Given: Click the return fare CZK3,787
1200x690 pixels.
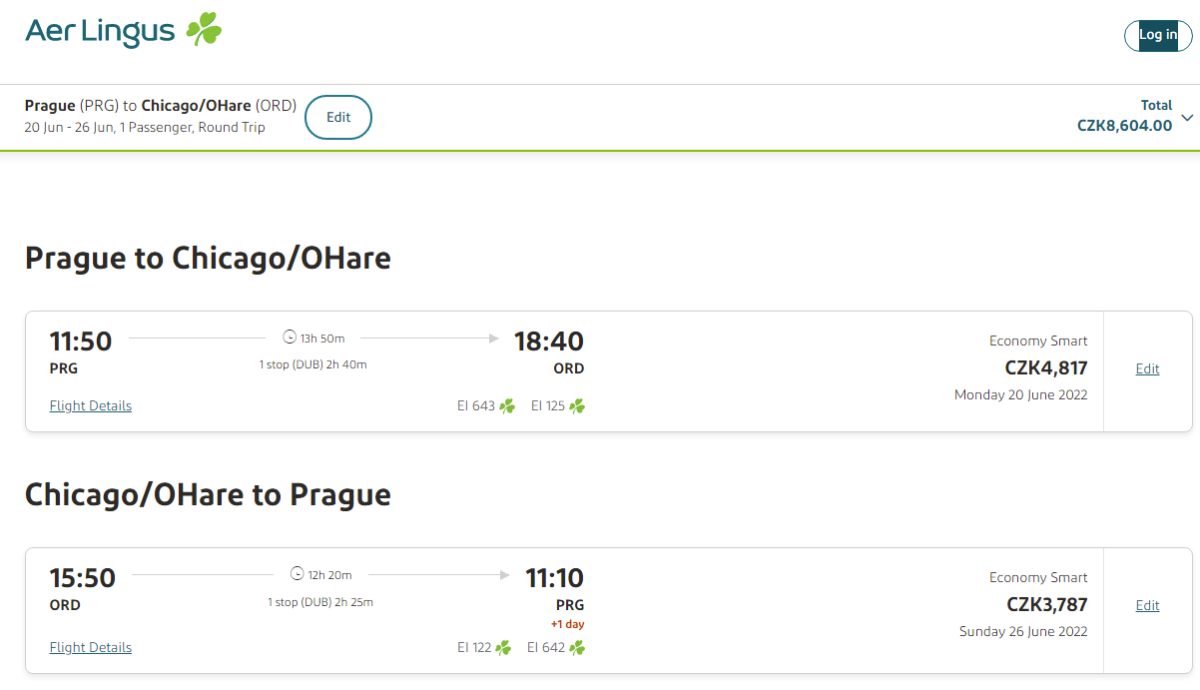Looking at the screenshot, I should coord(1046,605).
